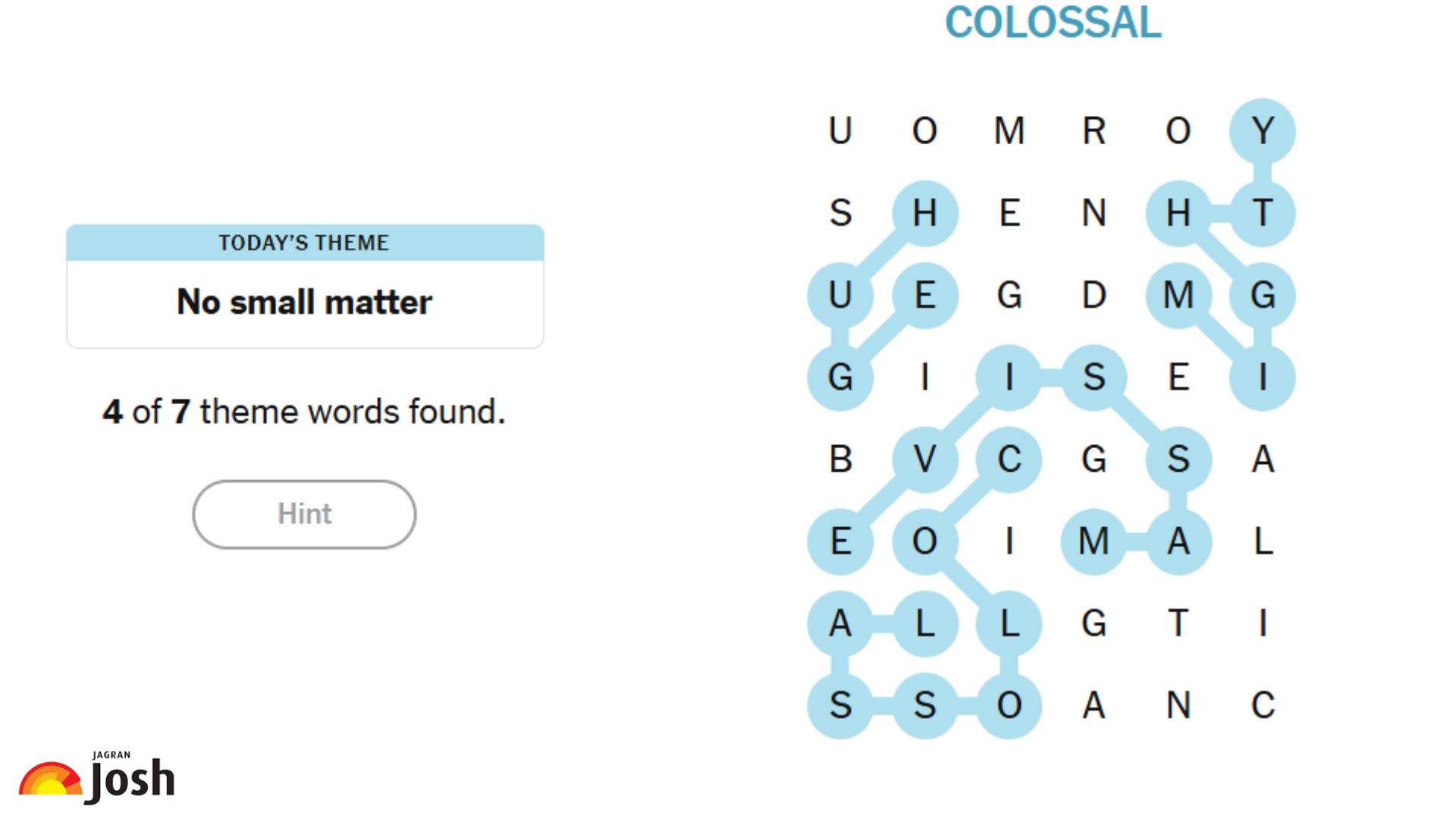Click the B letter at the start of row five
The width and height of the screenshot is (1456, 819).
click(839, 460)
